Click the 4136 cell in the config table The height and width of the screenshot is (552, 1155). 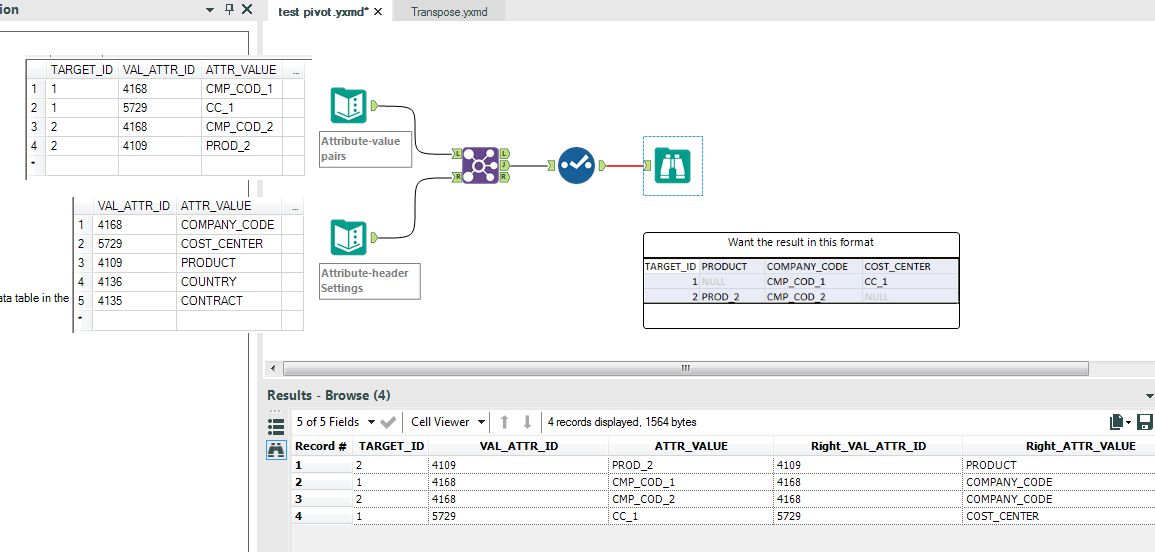135,282
